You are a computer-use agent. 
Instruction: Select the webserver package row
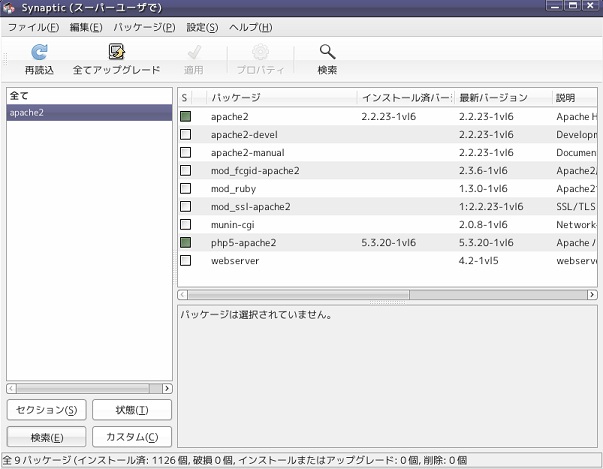coord(387,261)
